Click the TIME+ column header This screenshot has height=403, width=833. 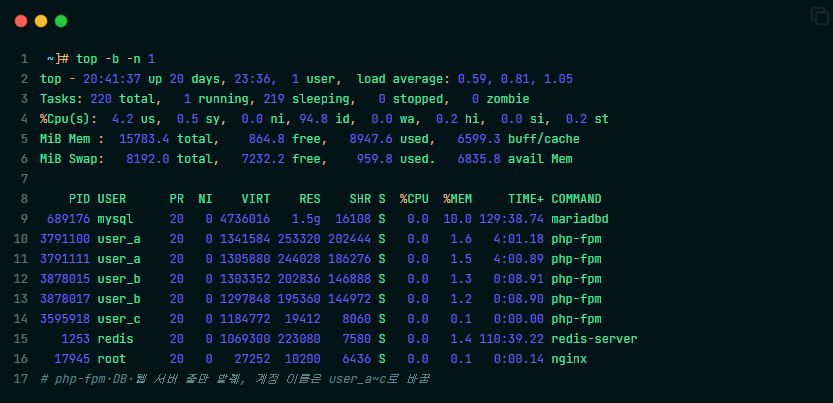click(x=526, y=199)
